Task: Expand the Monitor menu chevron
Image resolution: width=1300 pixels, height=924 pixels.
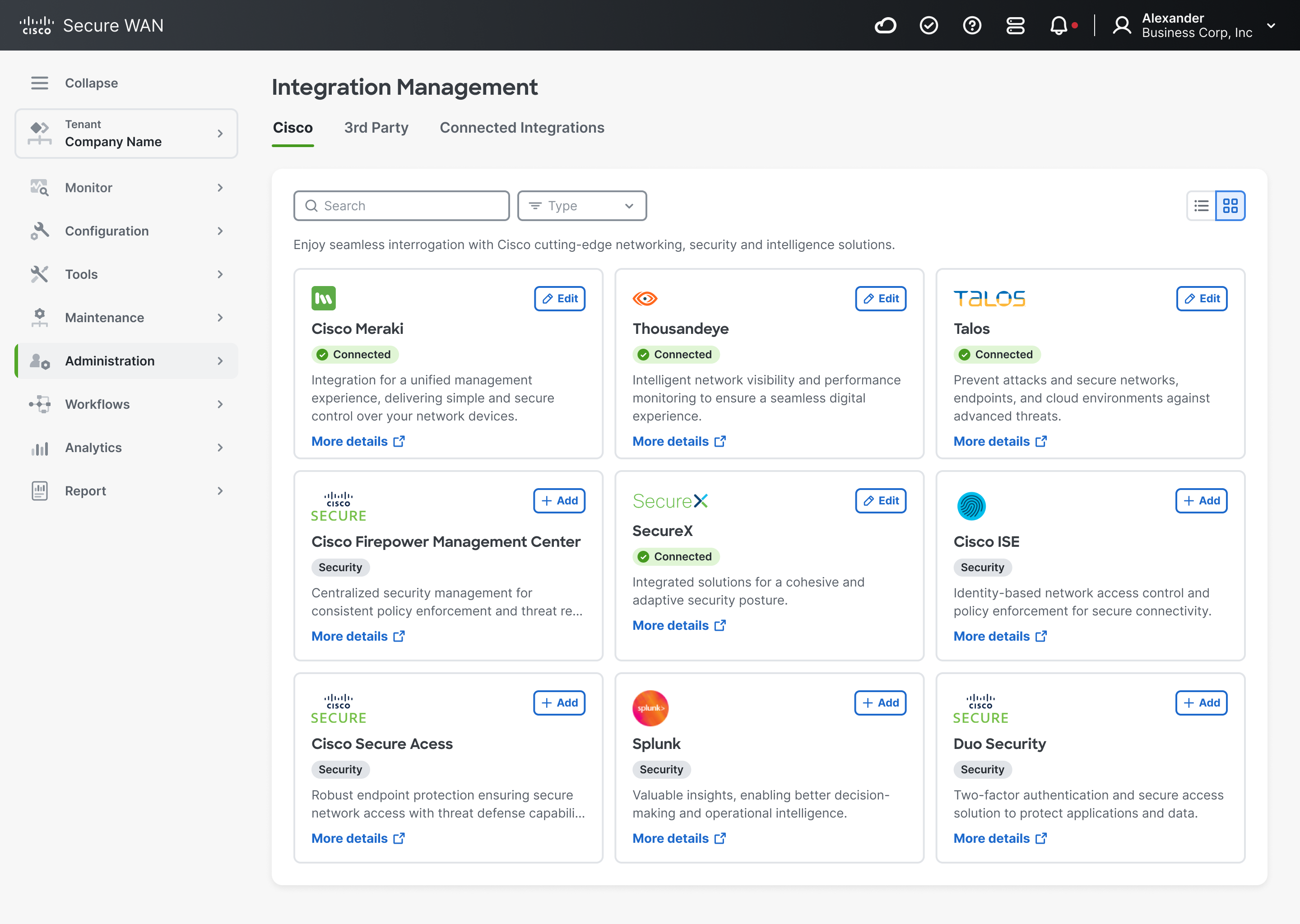Action: tap(220, 188)
